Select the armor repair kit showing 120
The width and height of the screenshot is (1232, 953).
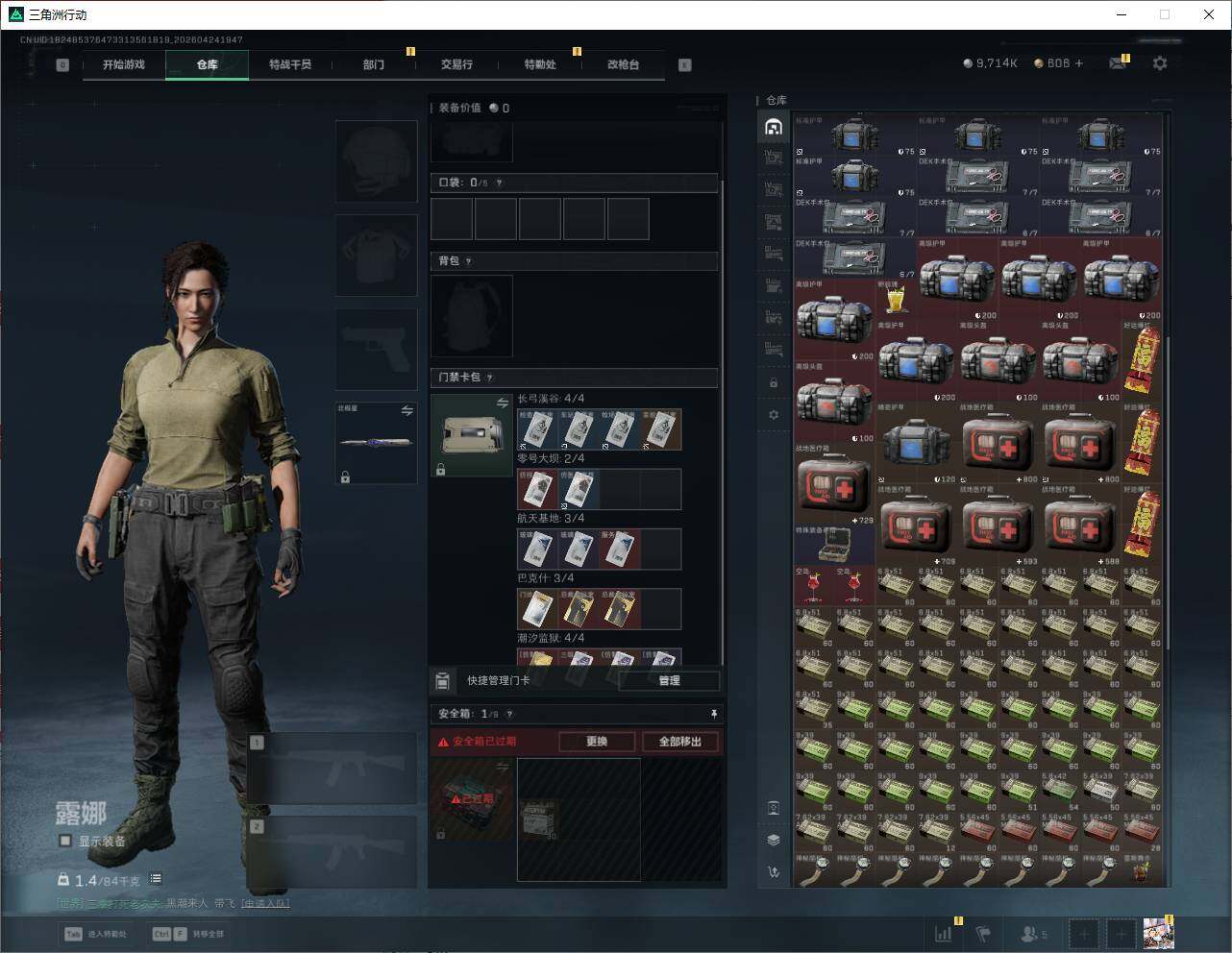tap(916, 443)
